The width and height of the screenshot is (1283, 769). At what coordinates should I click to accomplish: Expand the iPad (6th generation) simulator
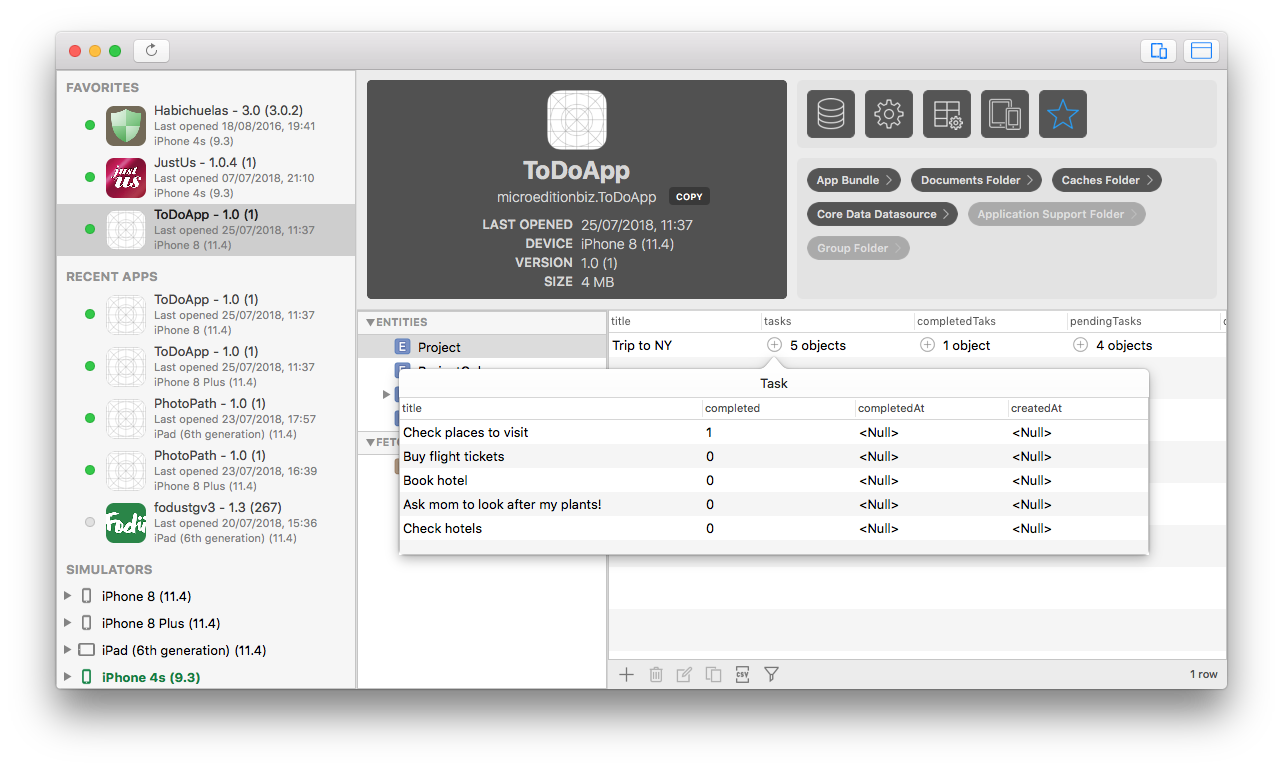68,650
